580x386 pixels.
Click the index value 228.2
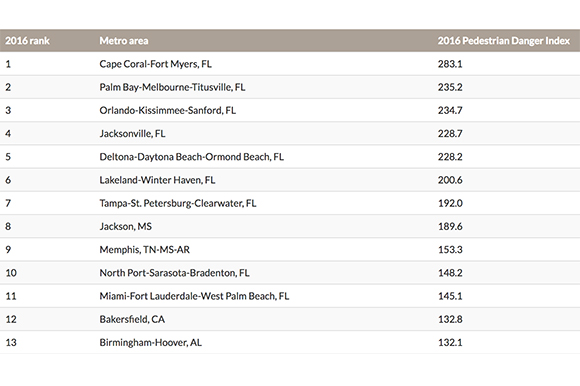[x=450, y=157]
